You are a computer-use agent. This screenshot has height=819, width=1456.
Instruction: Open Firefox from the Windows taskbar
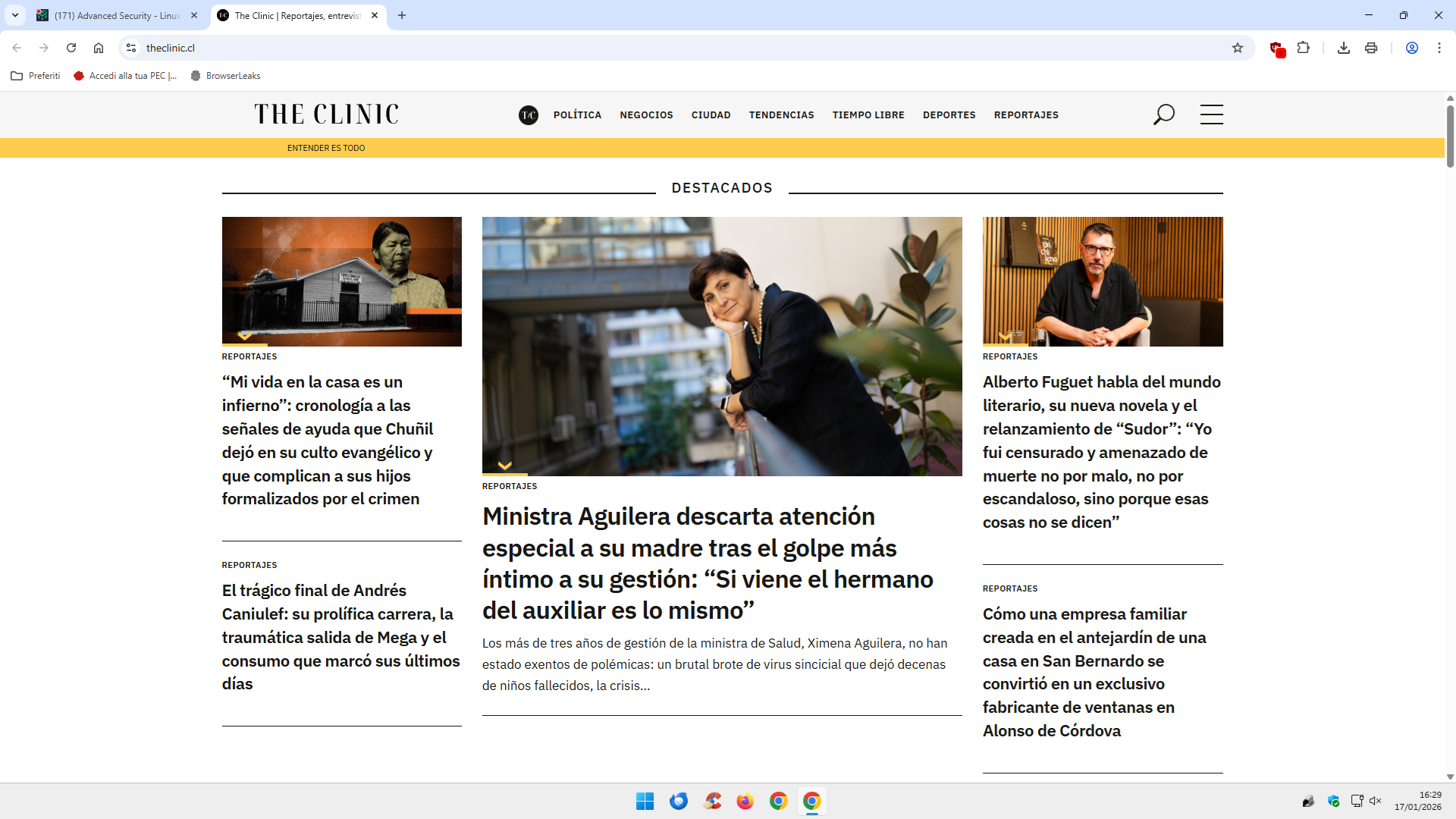pyautogui.click(x=745, y=802)
